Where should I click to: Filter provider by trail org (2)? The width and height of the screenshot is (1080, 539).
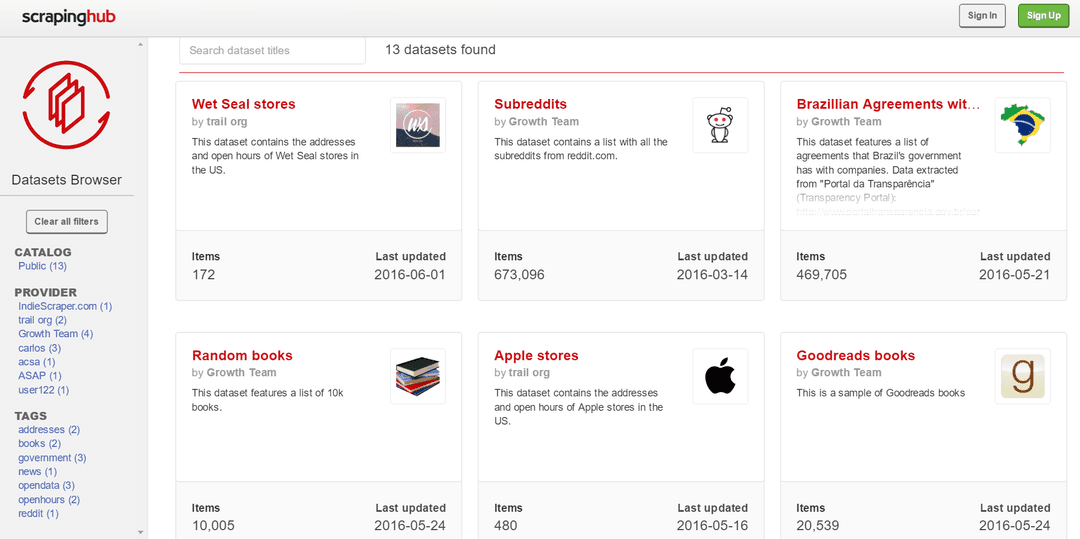pyautogui.click(x=42, y=320)
